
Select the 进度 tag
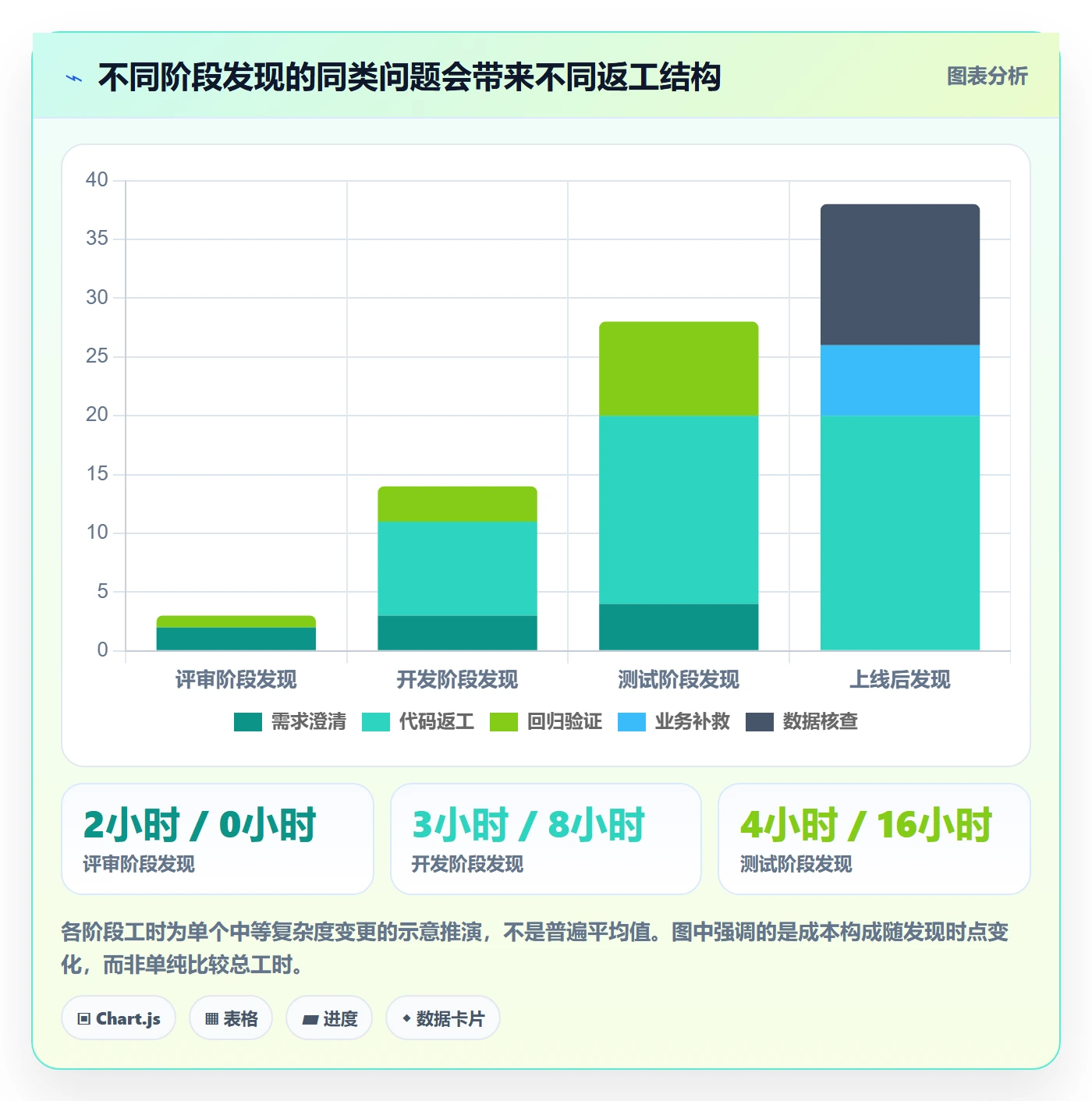click(x=329, y=1018)
